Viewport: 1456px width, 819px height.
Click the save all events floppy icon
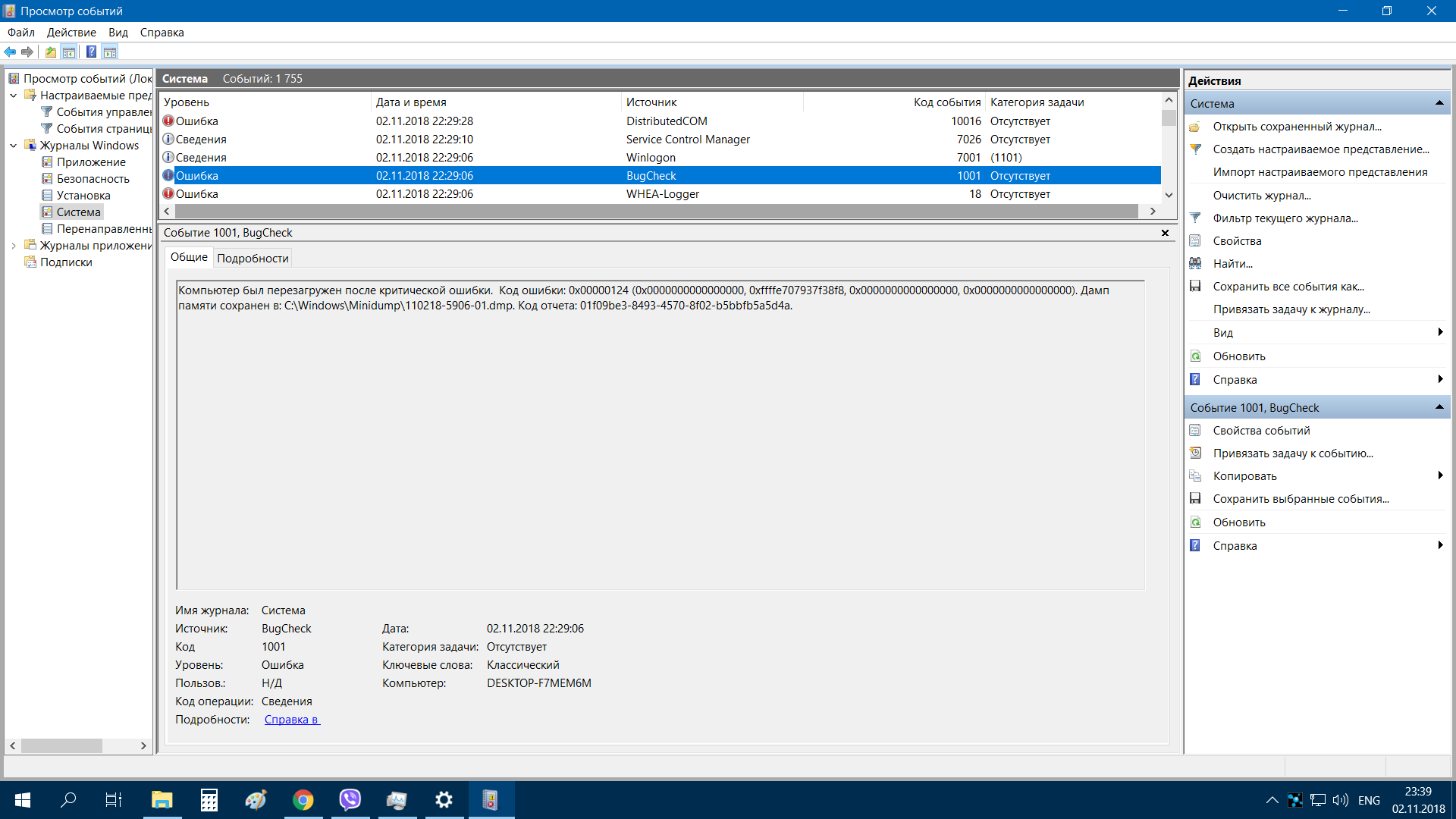point(1196,287)
